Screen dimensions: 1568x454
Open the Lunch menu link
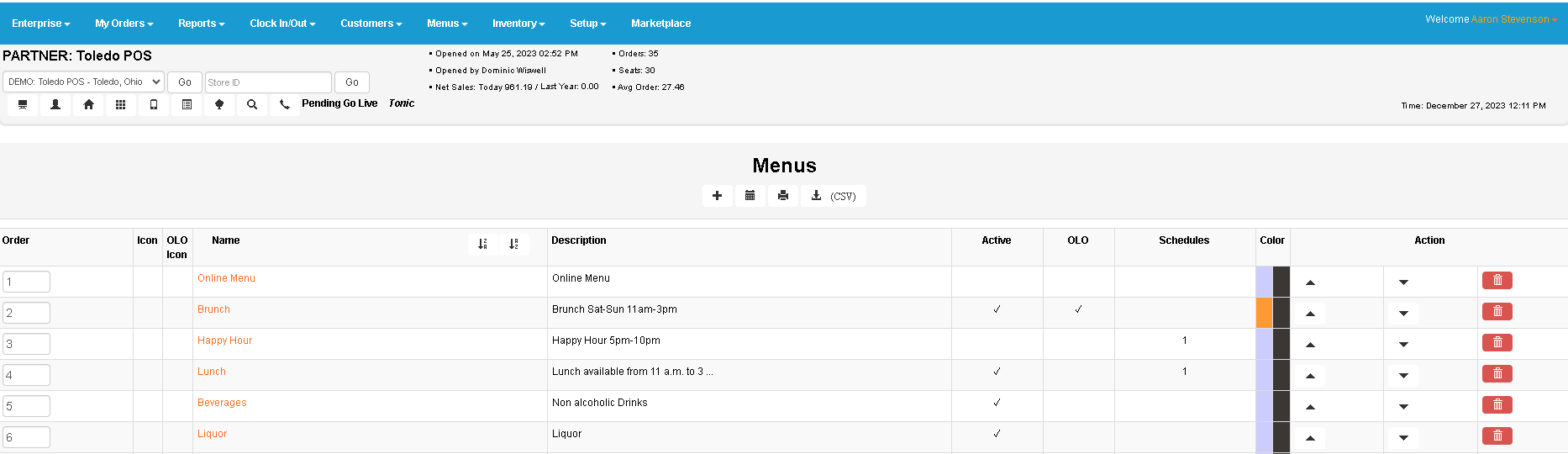tap(211, 372)
